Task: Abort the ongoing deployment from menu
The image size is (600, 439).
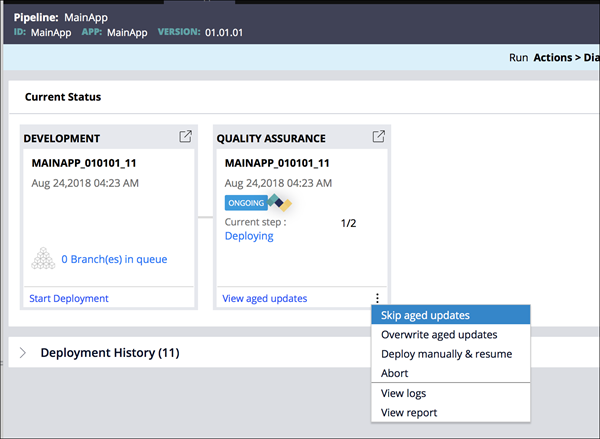Action: coord(395,373)
